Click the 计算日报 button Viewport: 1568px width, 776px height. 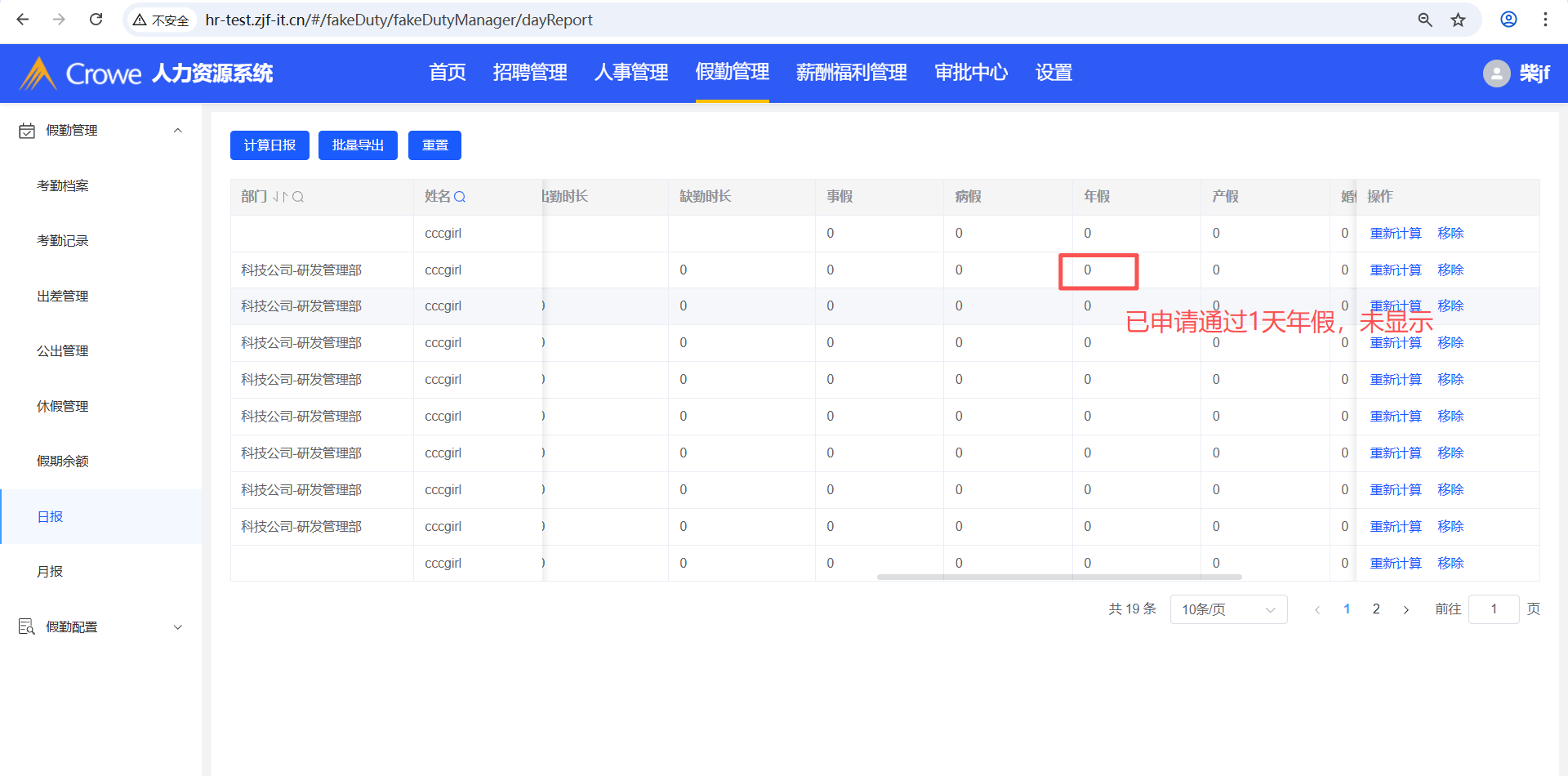click(x=269, y=145)
